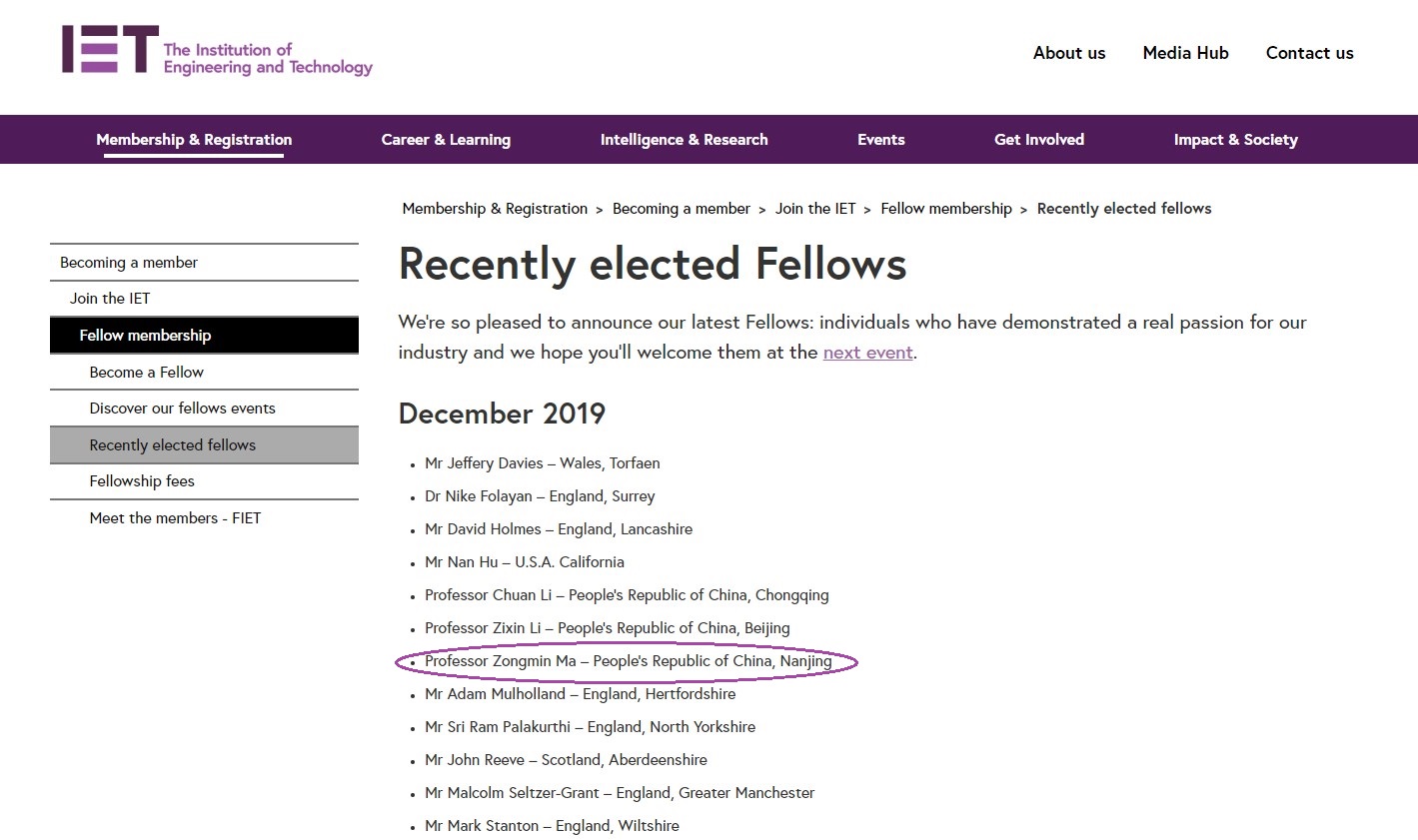
Task: Open Discover our fellows events
Action: point(182,409)
